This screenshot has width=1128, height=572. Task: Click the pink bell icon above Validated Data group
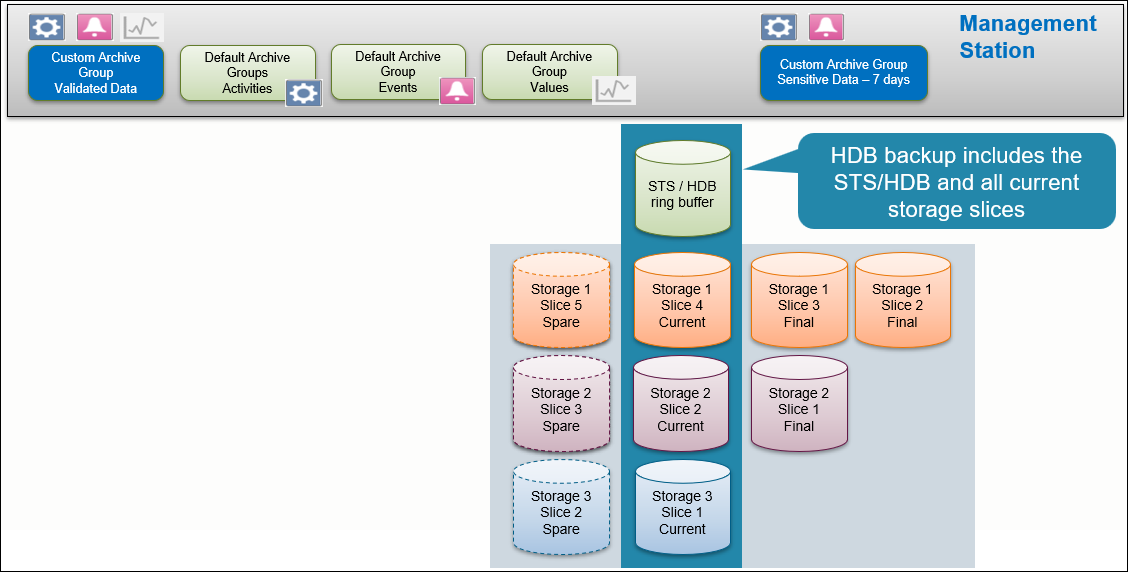[95, 27]
